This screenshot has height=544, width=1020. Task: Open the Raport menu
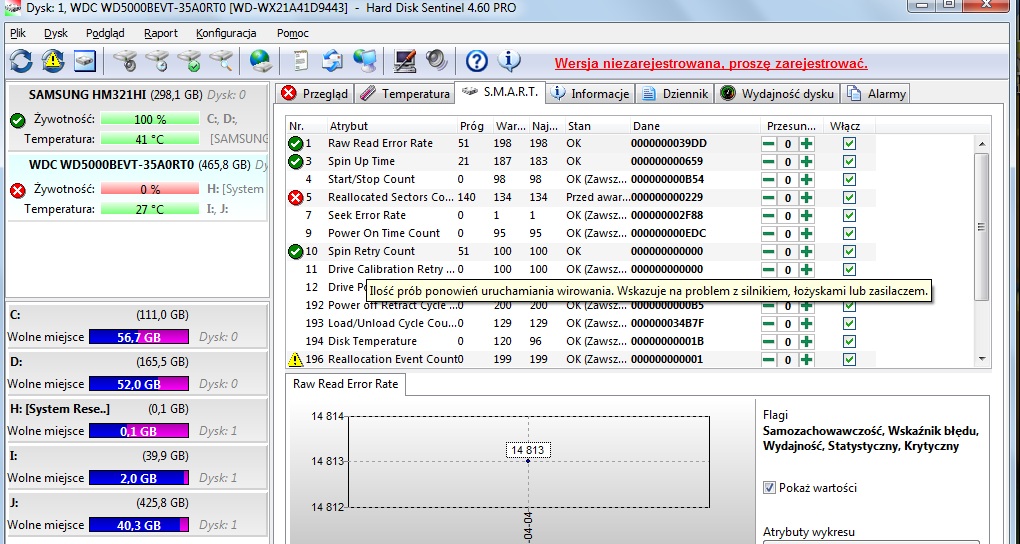click(x=161, y=33)
